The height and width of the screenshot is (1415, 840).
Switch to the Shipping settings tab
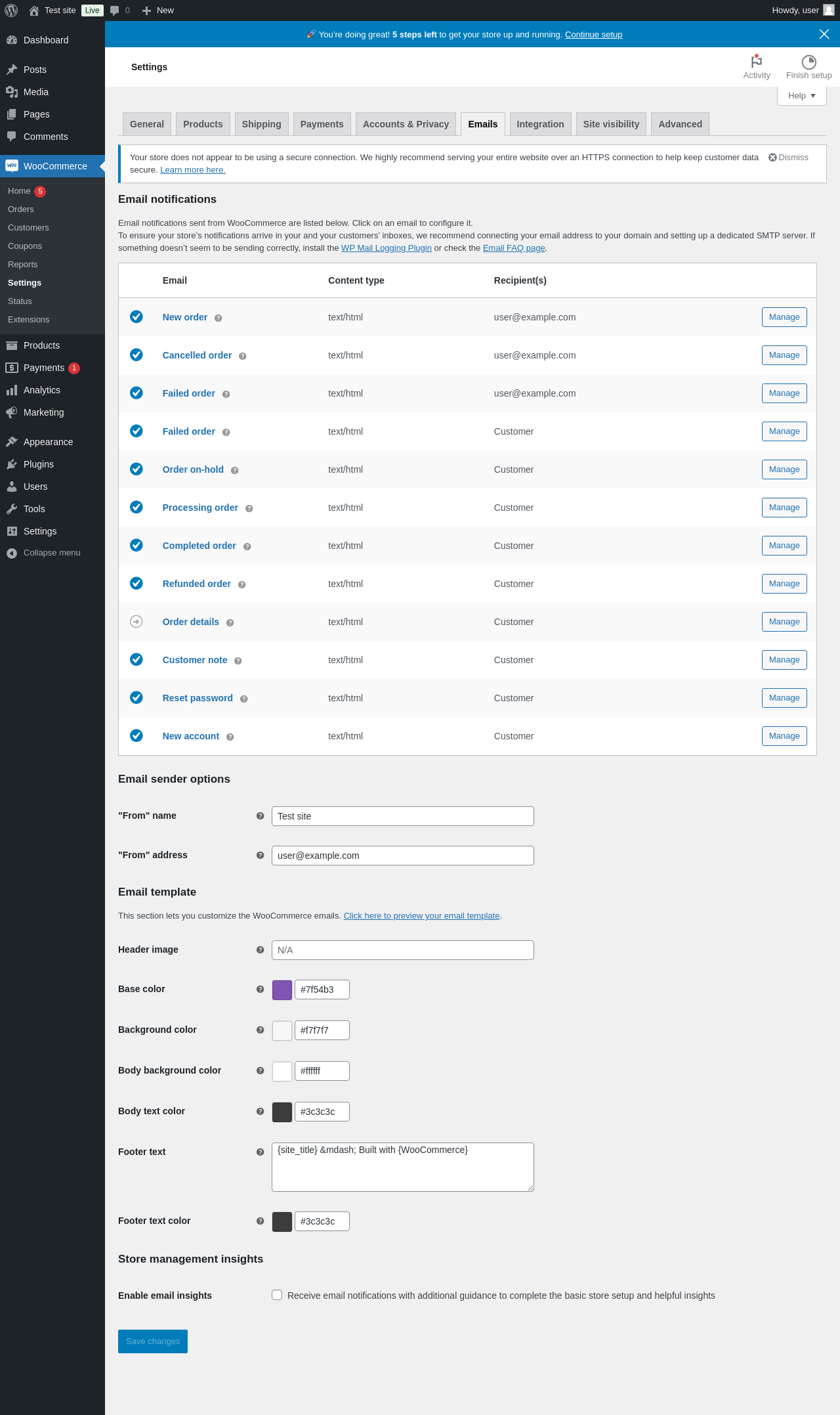coord(261,124)
